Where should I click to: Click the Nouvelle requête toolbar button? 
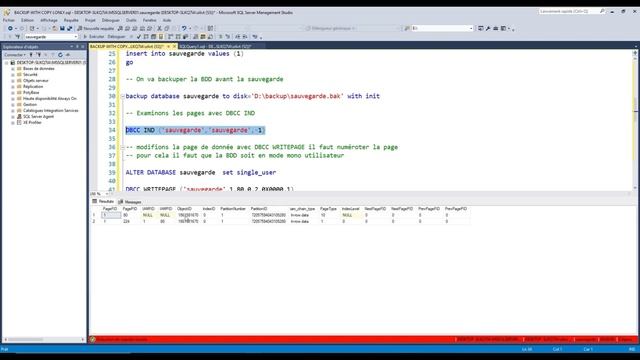click(x=96, y=29)
